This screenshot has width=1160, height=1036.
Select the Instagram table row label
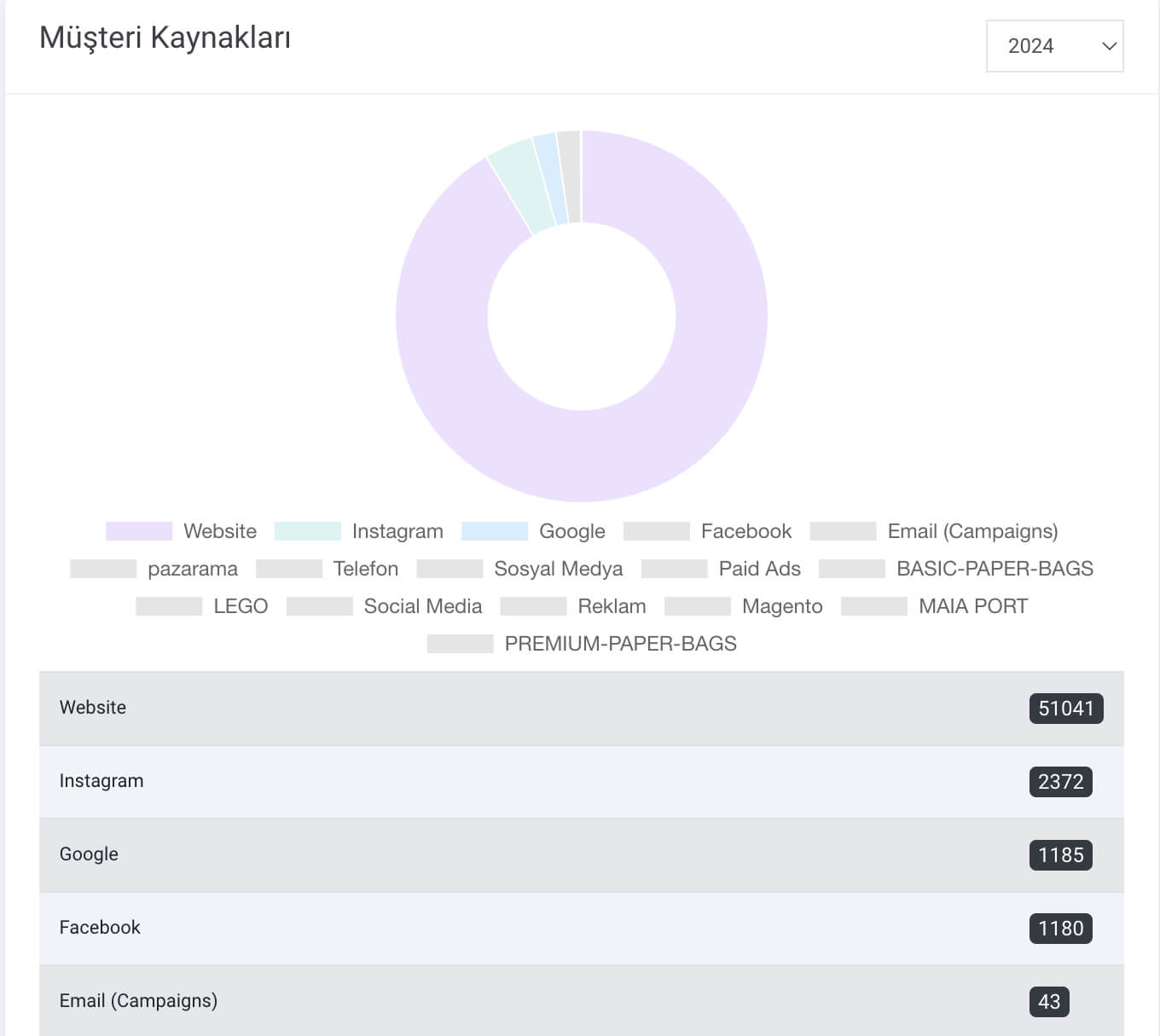[x=101, y=781]
